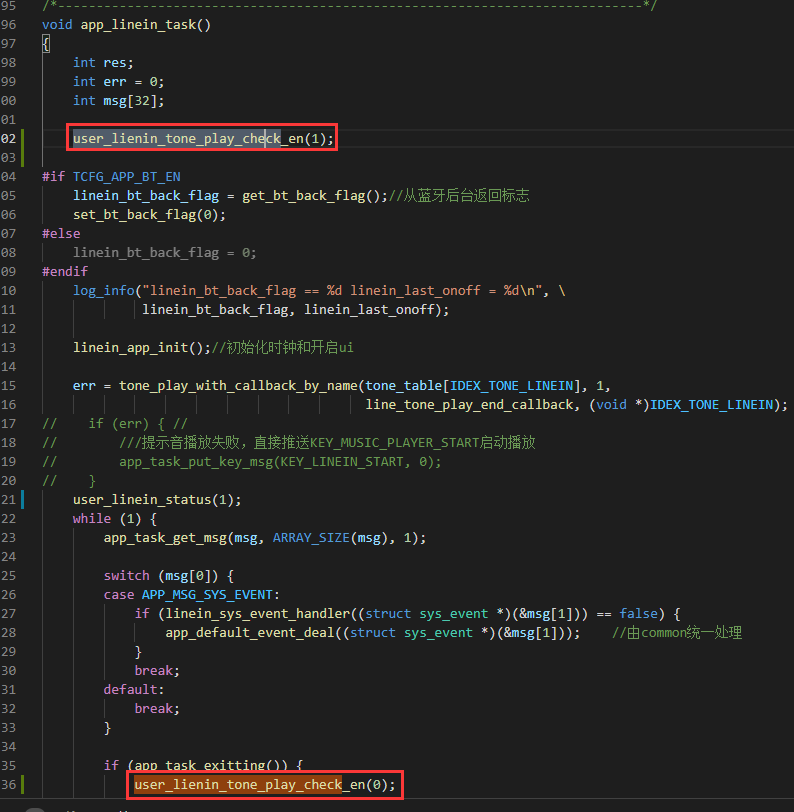Click the '#if TCFG_APP_BT_EN' directive
794x812 pixels.
tap(111, 177)
